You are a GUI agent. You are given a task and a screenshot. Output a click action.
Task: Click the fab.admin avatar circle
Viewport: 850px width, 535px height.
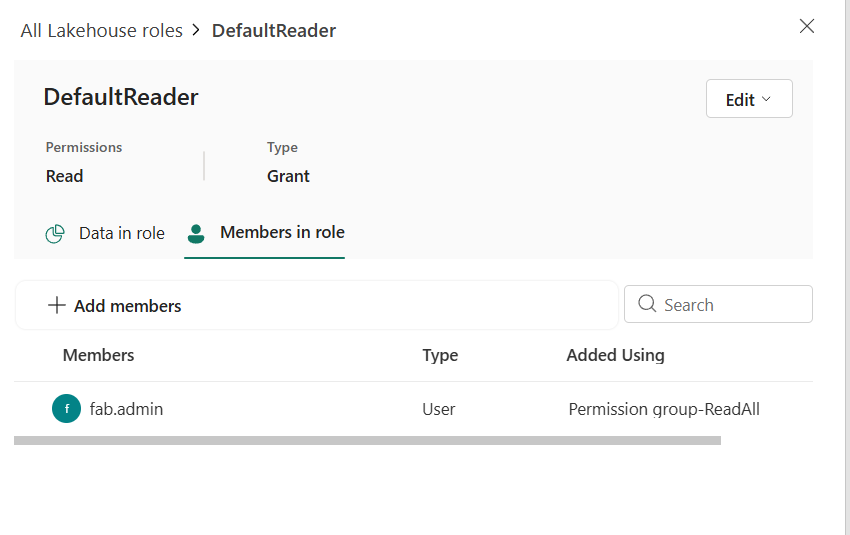click(x=67, y=409)
